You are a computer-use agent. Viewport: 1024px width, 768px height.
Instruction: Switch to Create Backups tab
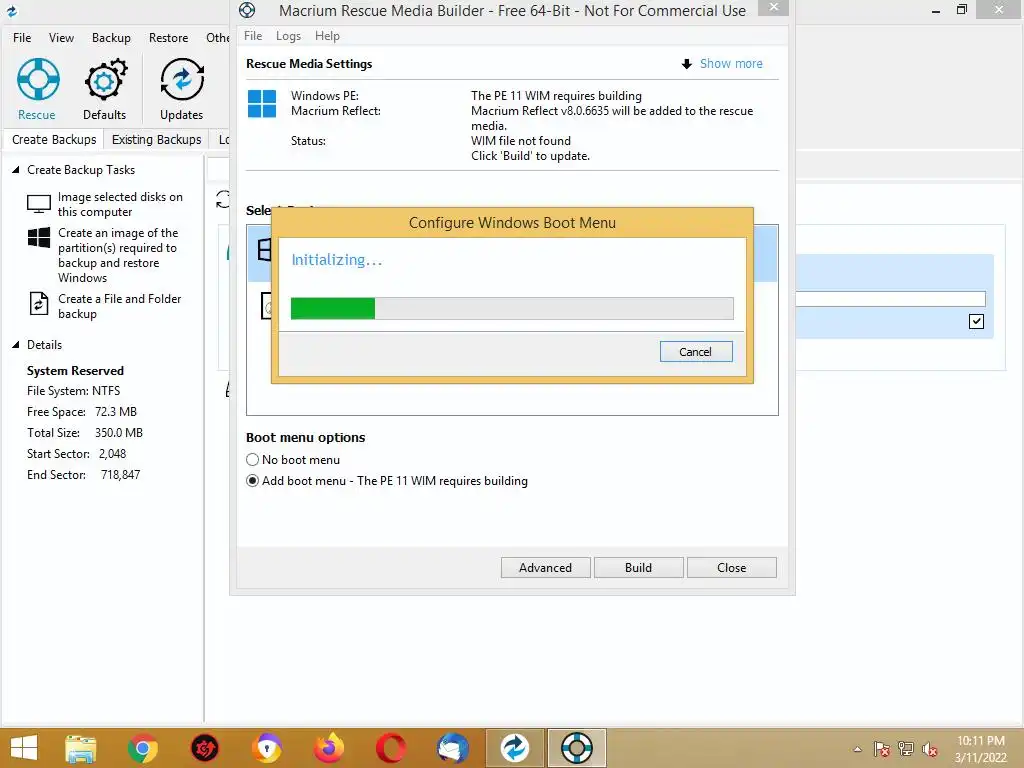tap(54, 140)
